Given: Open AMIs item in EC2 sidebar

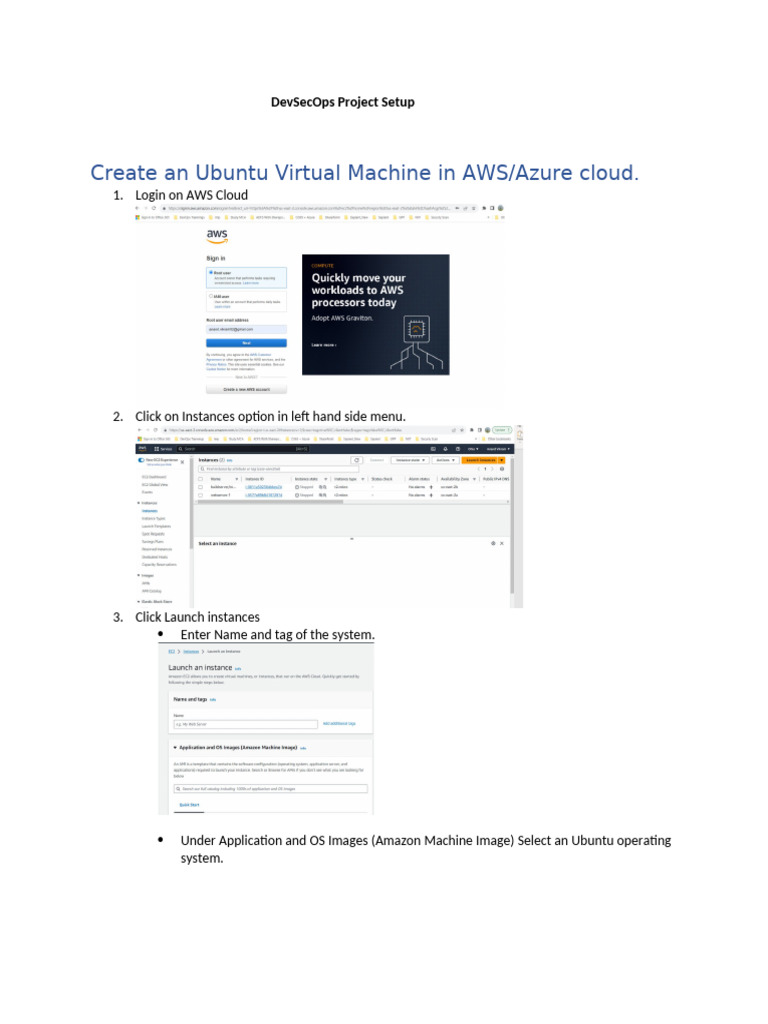Looking at the screenshot, I should (x=146, y=583).
